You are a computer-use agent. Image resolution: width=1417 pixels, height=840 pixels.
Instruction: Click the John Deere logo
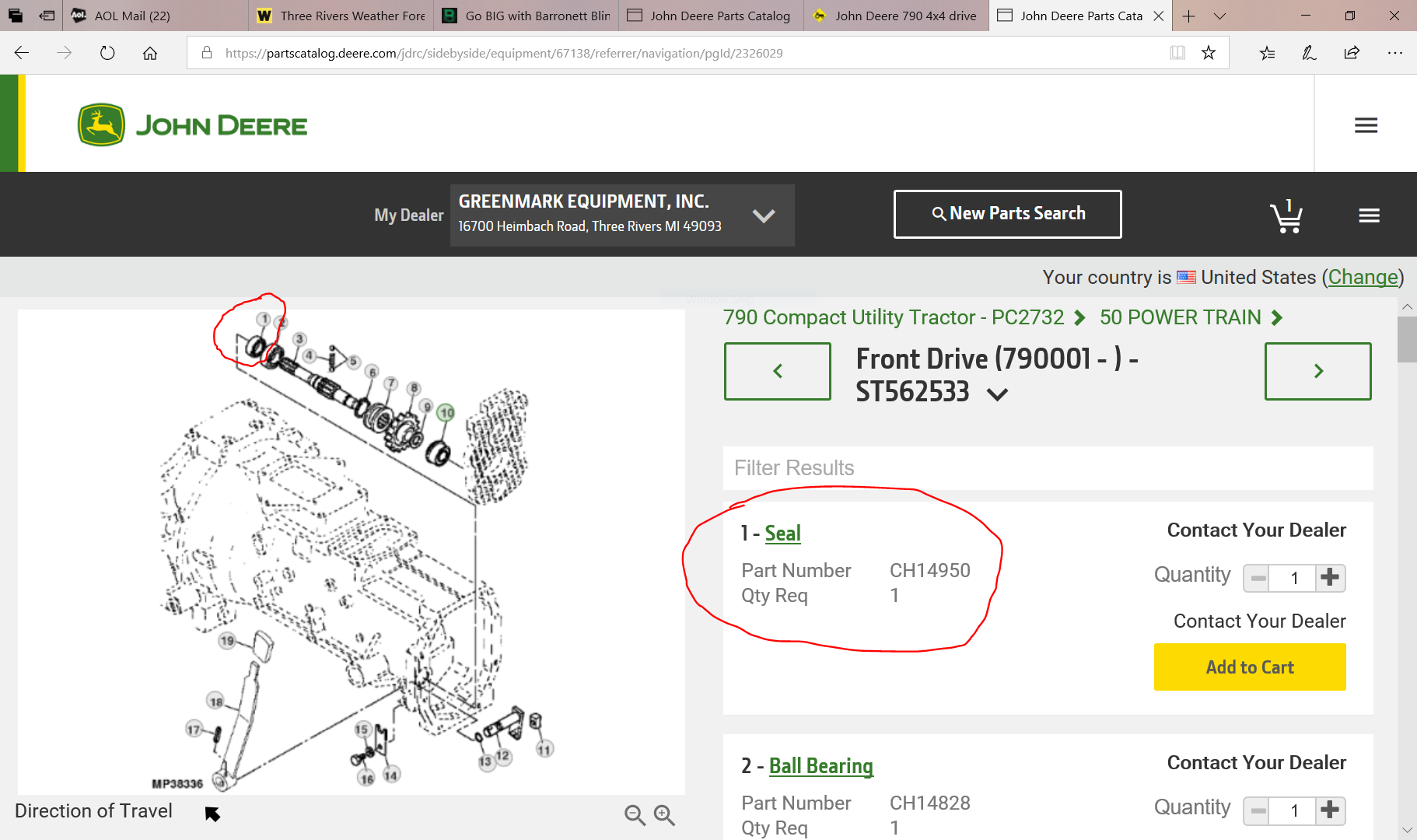coord(192,124)
